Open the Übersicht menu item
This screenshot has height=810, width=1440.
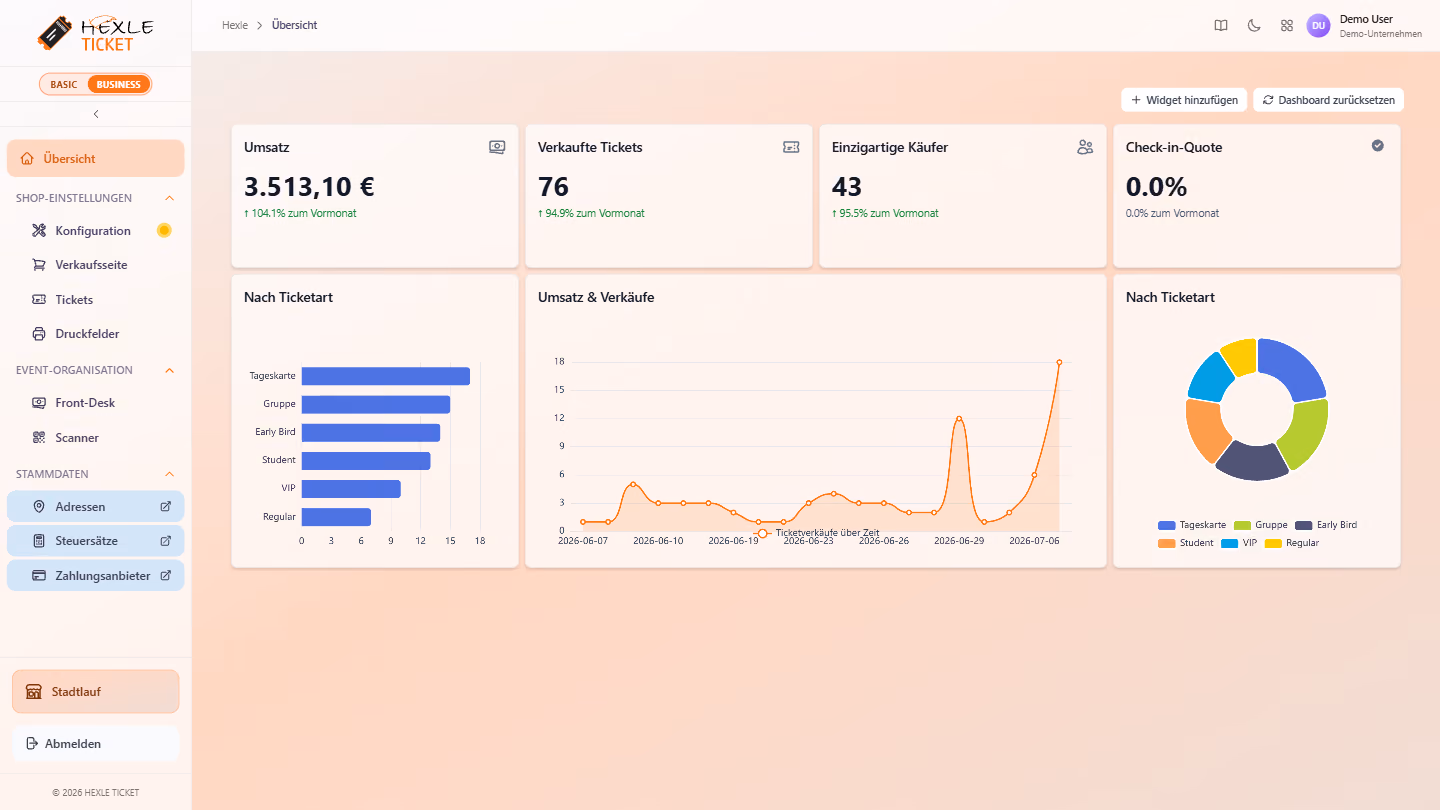coord(96,158)
